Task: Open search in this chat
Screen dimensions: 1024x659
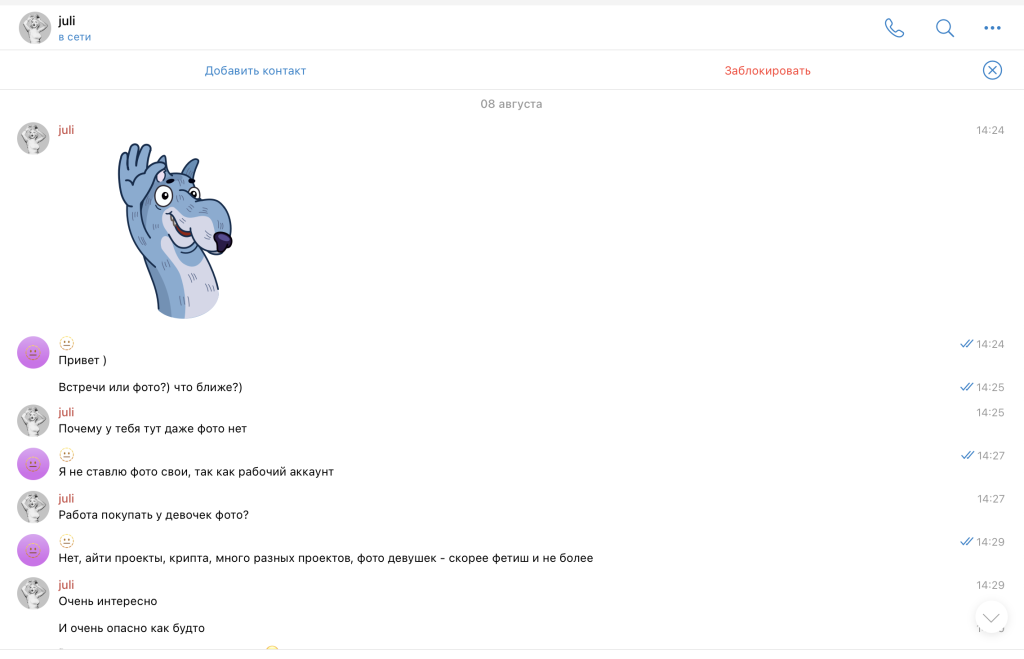Action: [944, 28]
